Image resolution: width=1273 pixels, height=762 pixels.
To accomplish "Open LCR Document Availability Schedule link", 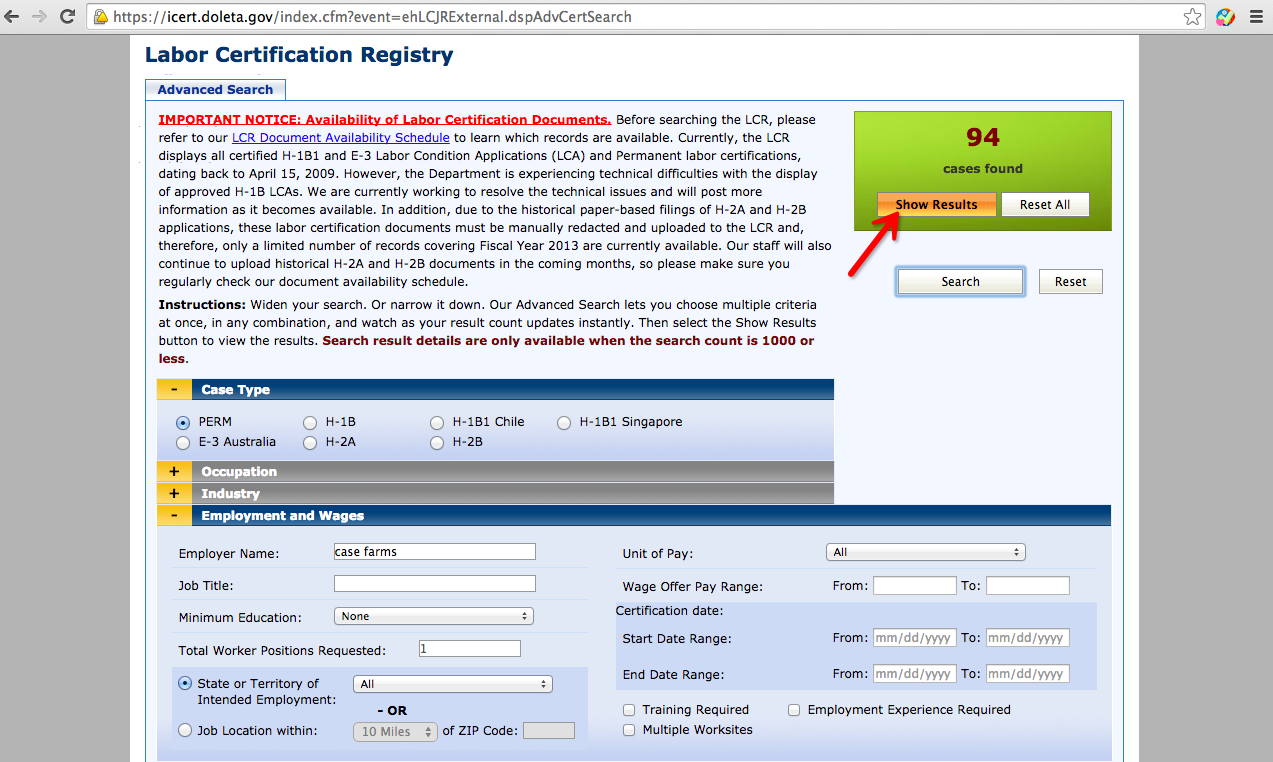I will [x=341, y=138].
